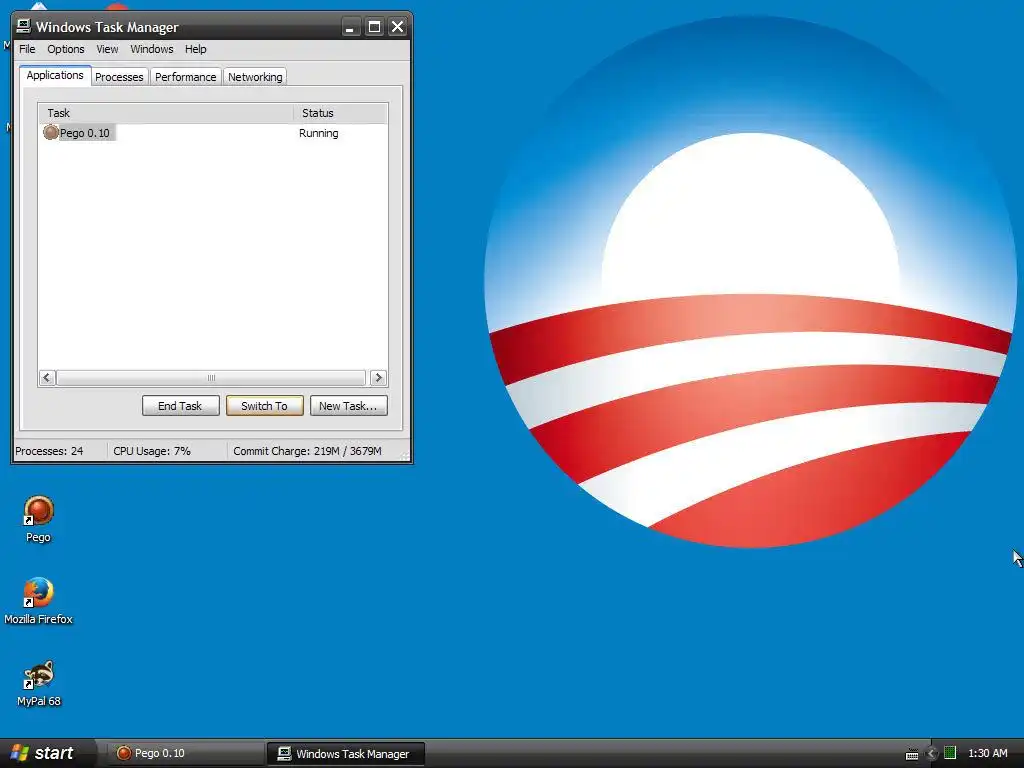Click the keyboard icon in system tray
Screen dimensions: 1024x768
(x=912, y=754)
